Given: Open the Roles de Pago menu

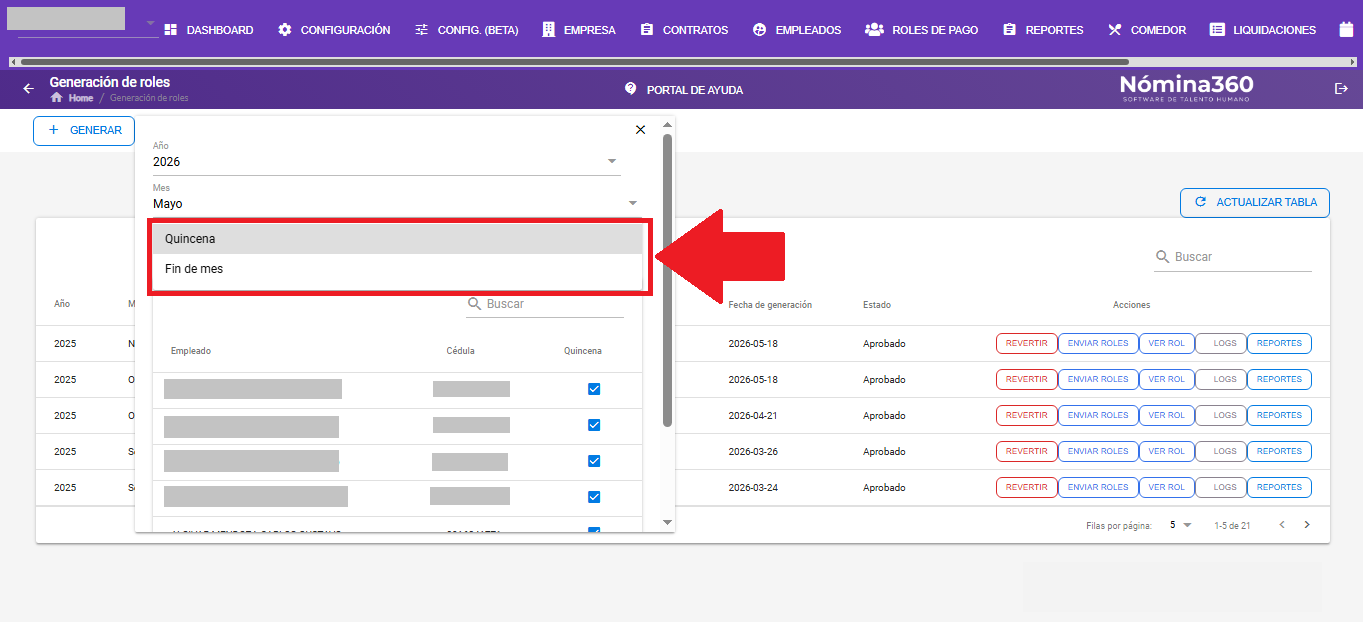Looking at the screenshot, I should tap(921, 30).
